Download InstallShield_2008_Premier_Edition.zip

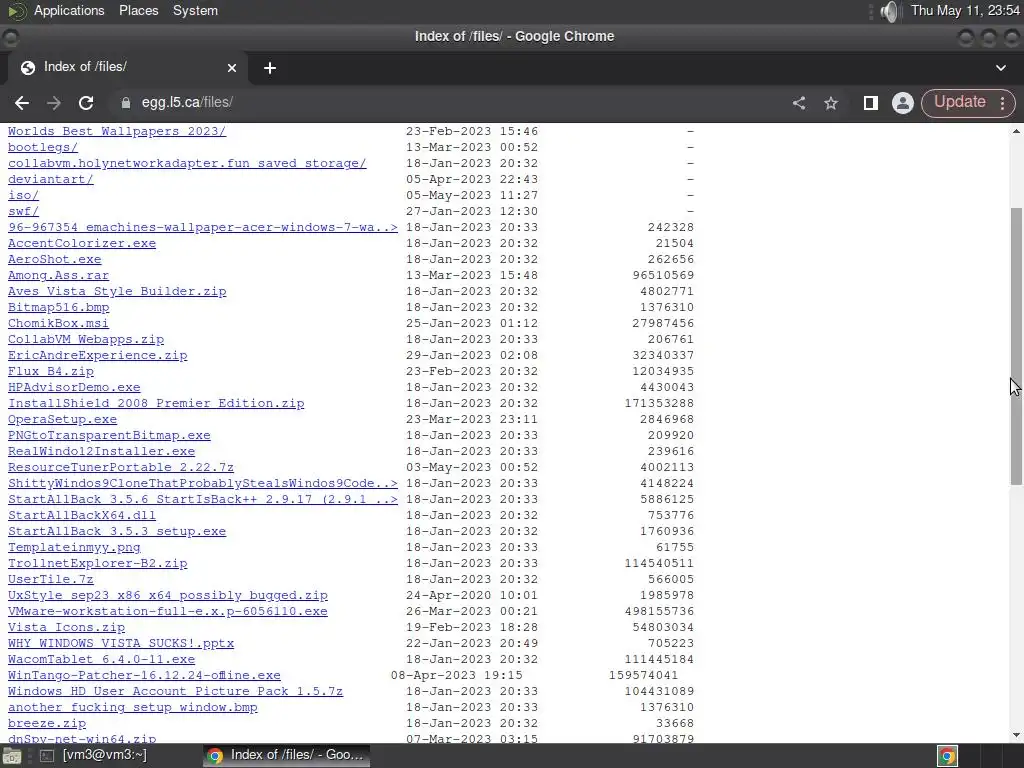(156, 404)
